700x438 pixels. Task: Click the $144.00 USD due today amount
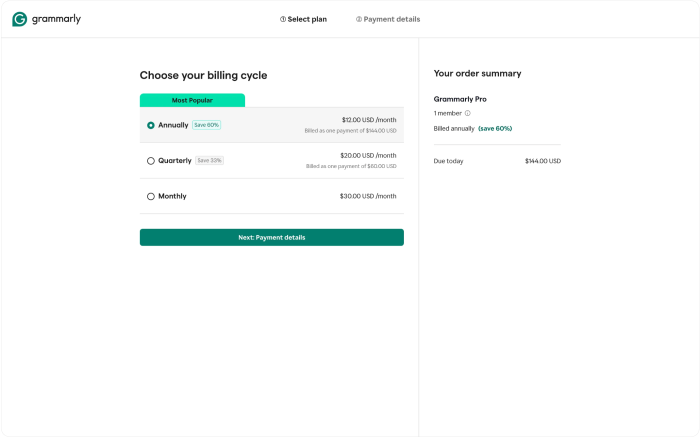(543, 161)
